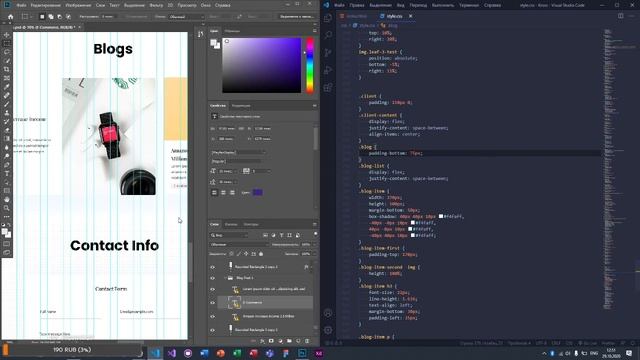The image size is (640, 360).
Task: Select the Eraser tool
Action: [7, 130]
